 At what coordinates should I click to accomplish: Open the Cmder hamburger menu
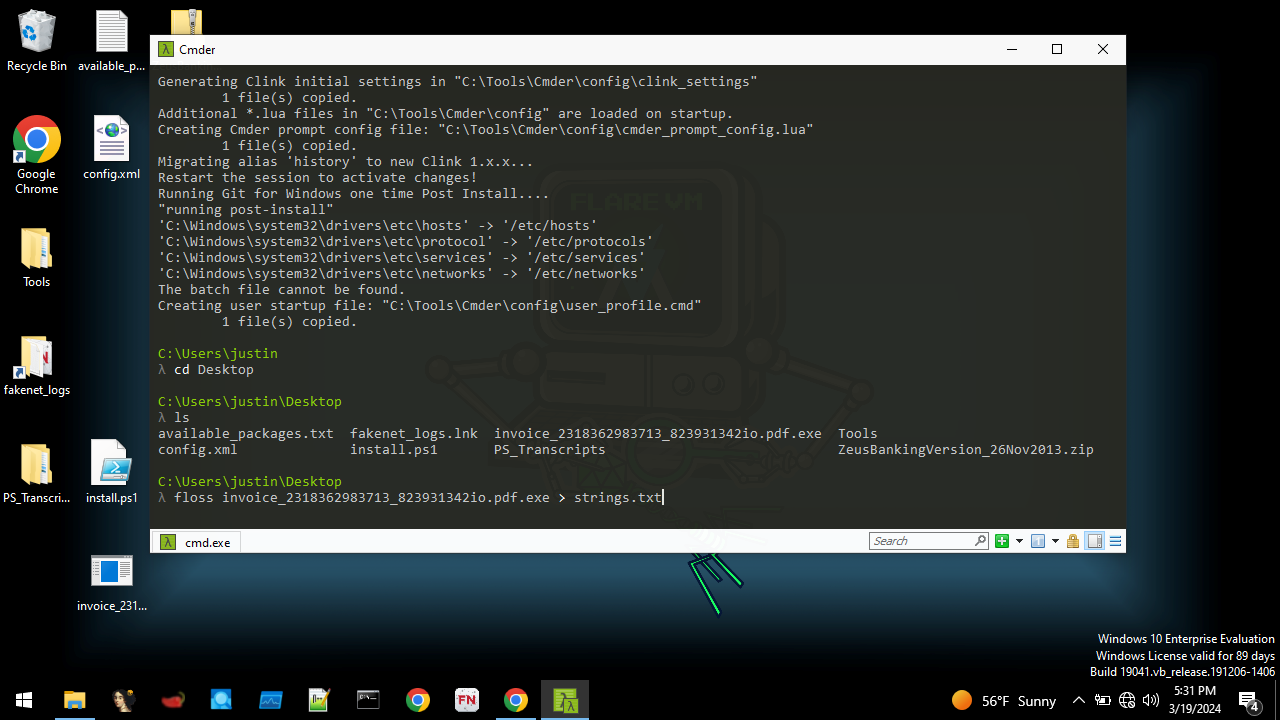point(1114,540)
